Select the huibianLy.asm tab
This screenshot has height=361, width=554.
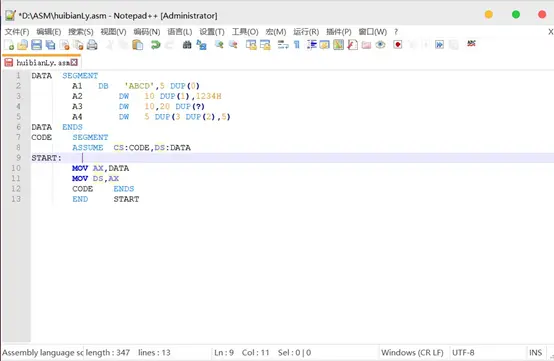coord(42,63)
